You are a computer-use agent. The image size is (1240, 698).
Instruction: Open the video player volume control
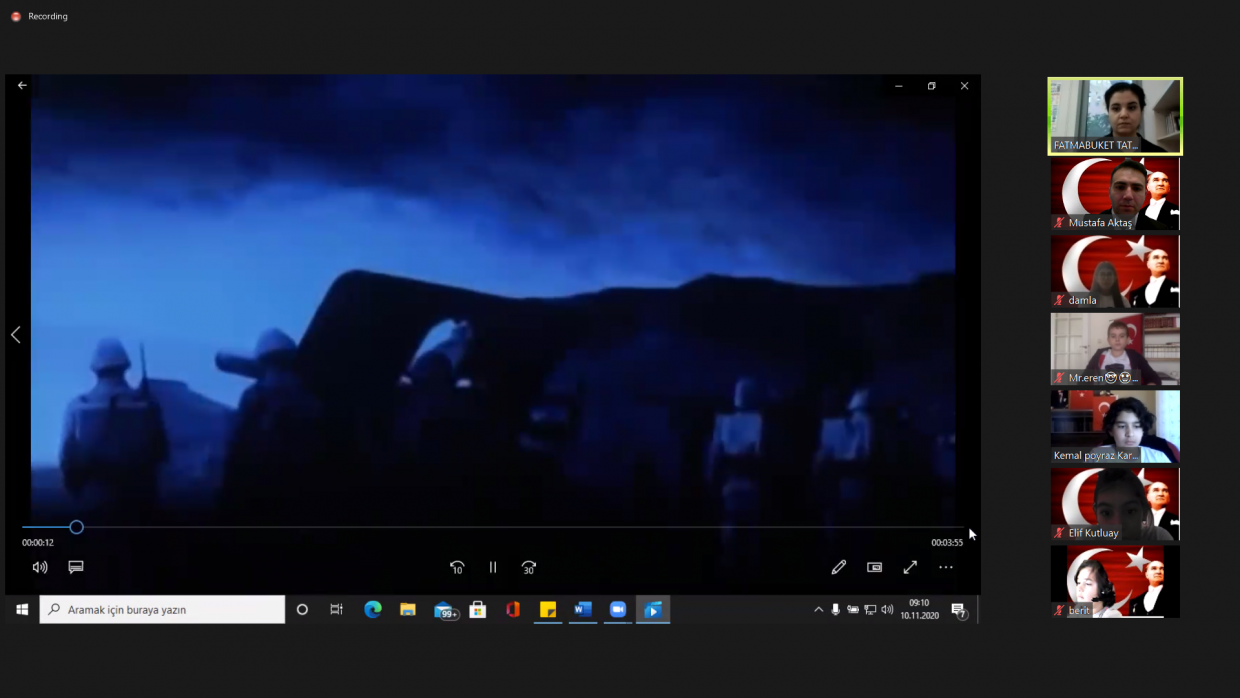(40, 567)
